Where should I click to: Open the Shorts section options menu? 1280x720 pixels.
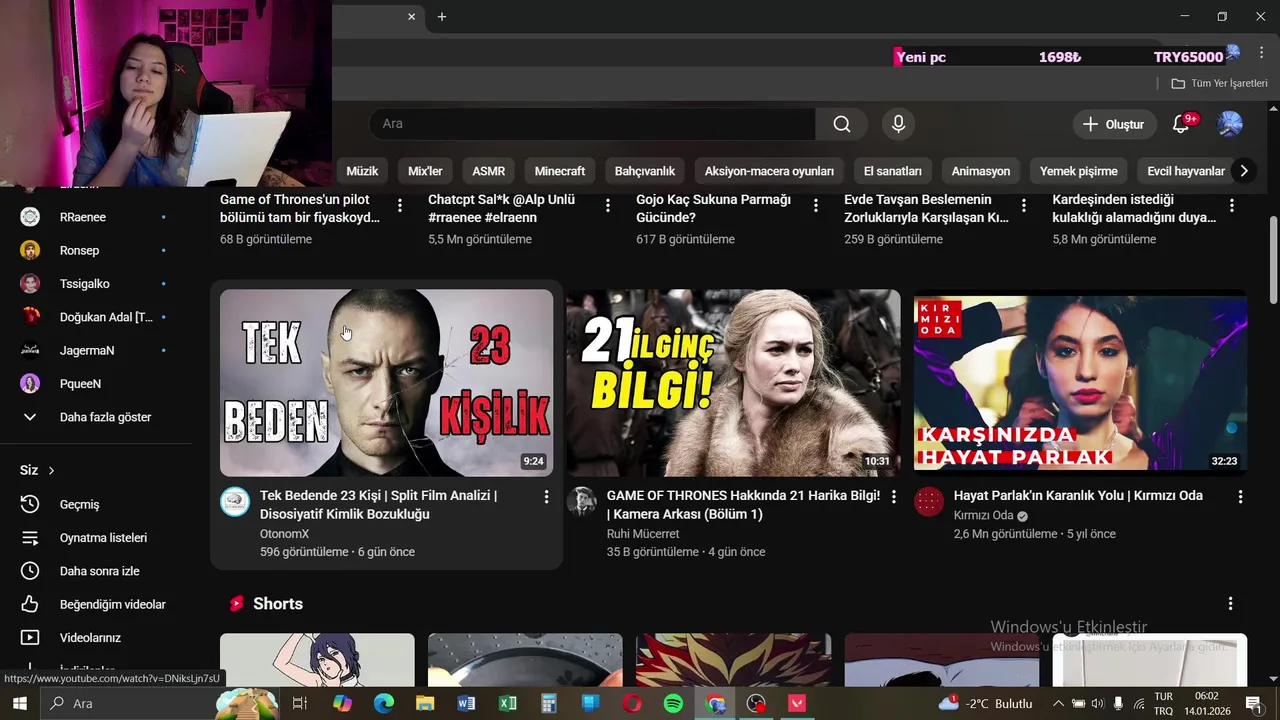[1230, 604]
